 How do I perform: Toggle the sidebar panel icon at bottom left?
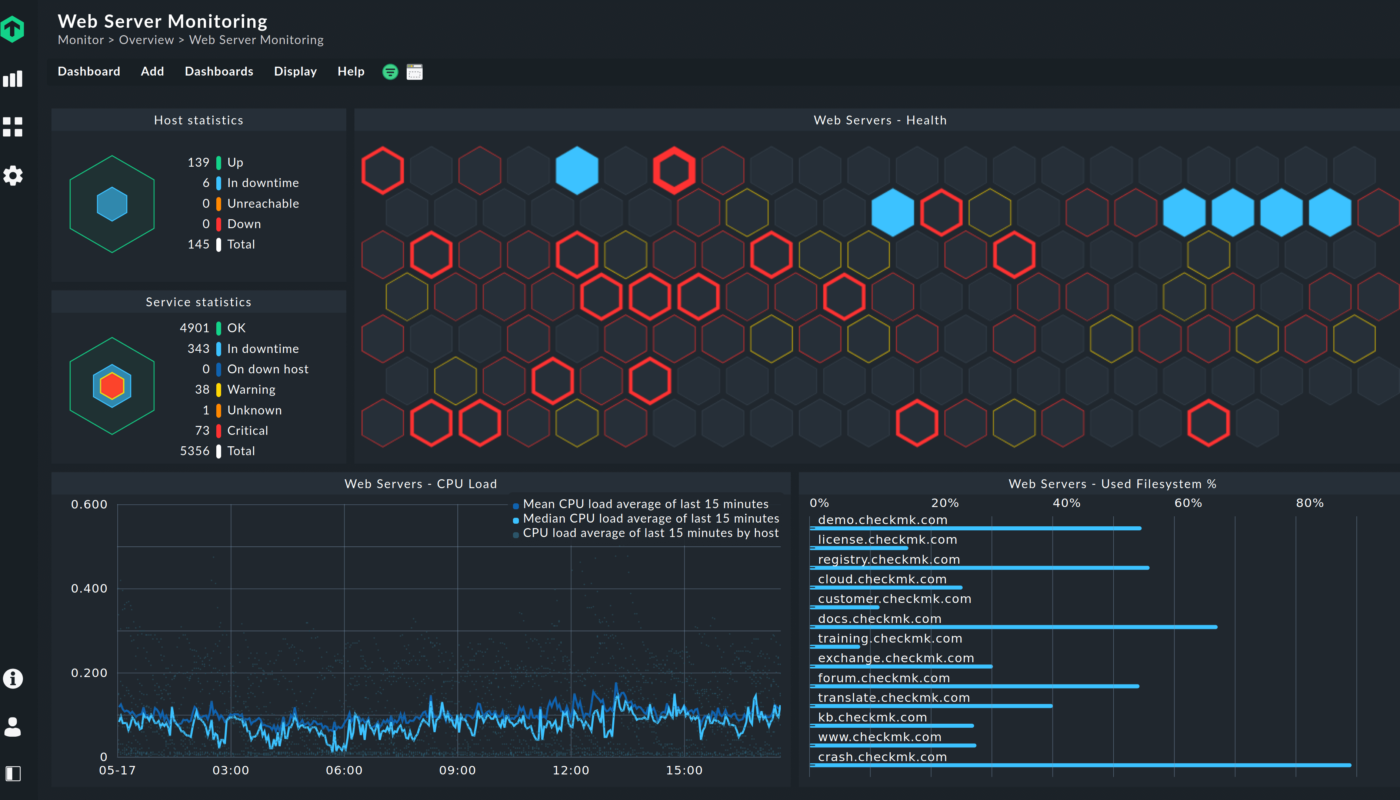coord(12,773)
